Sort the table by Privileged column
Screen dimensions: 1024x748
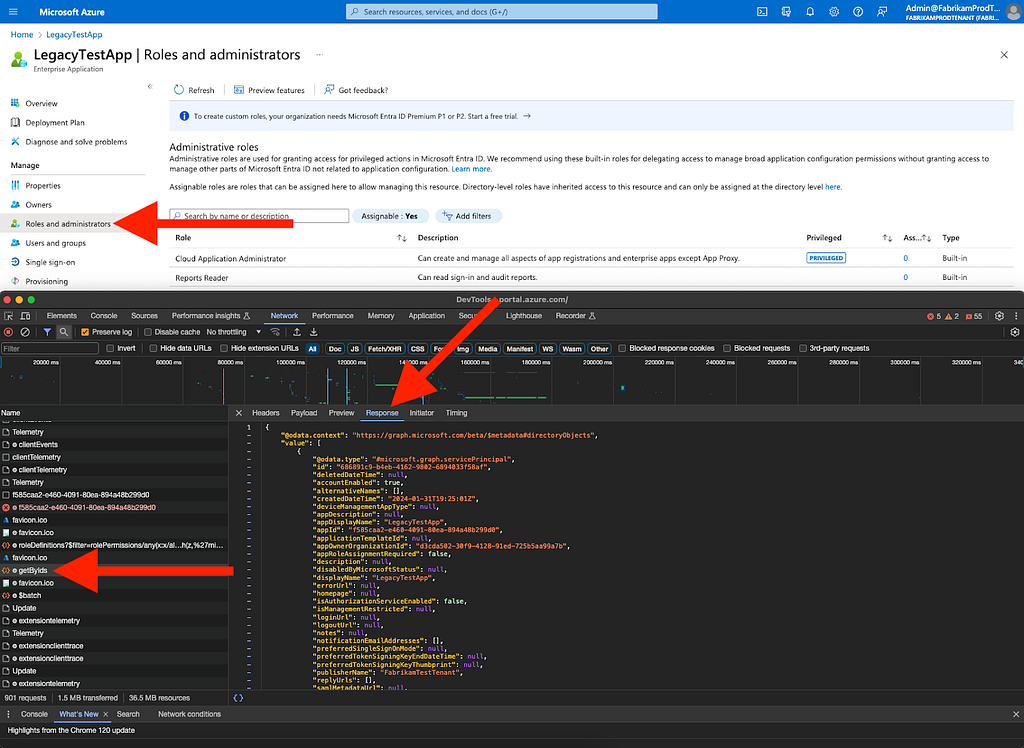pyautogui.click(x=886, y=238)
